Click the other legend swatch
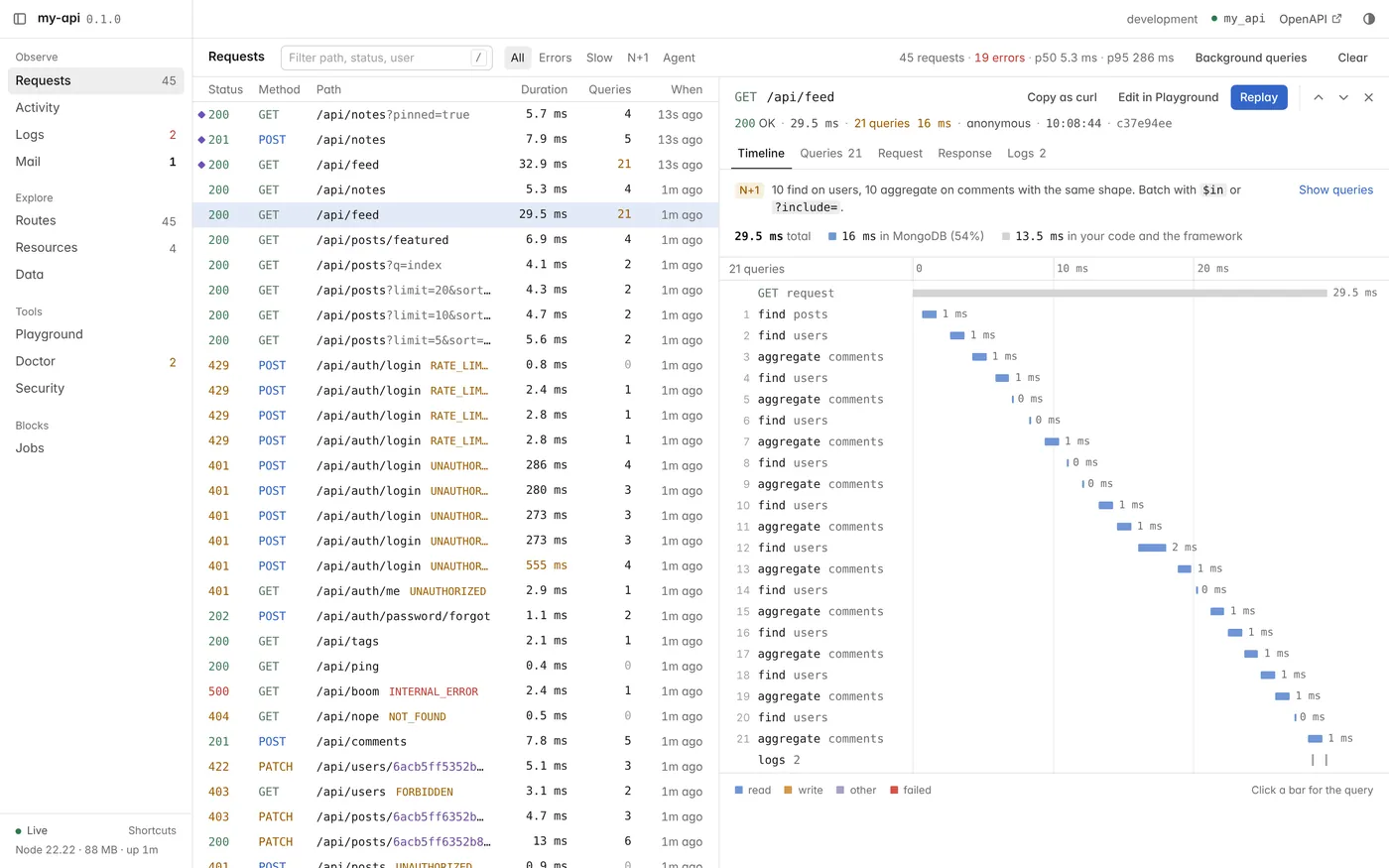1389x868 pixels. [x=840, y=791]
